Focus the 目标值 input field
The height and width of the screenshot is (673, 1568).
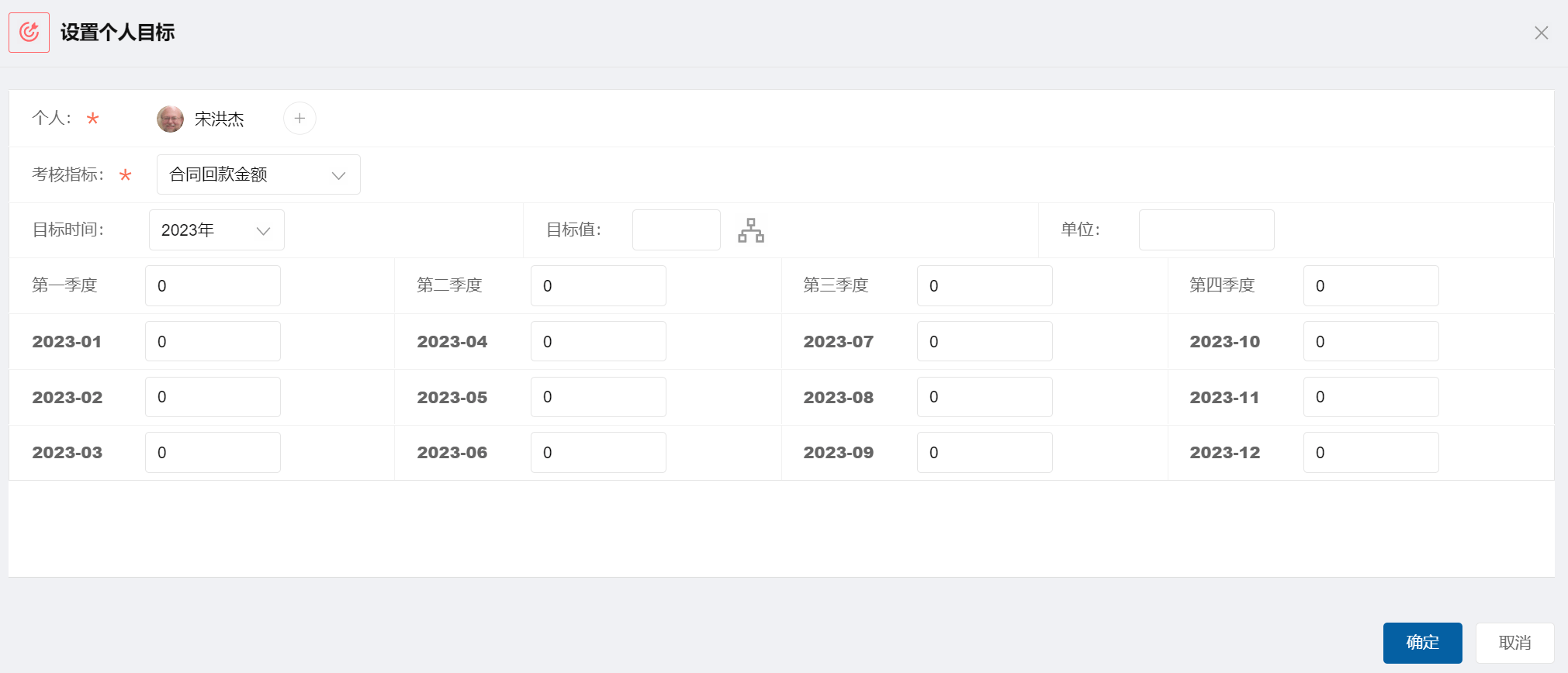(x=676, y=230)
